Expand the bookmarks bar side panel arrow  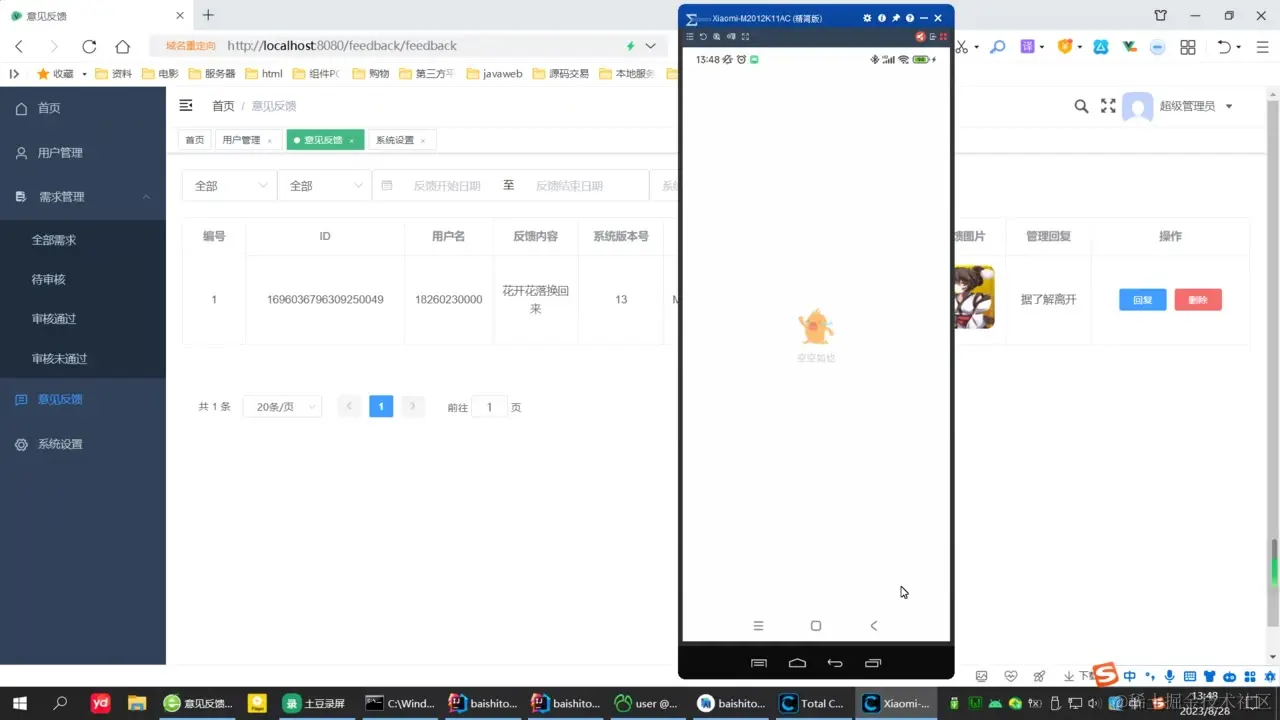(x=14, y=74)
